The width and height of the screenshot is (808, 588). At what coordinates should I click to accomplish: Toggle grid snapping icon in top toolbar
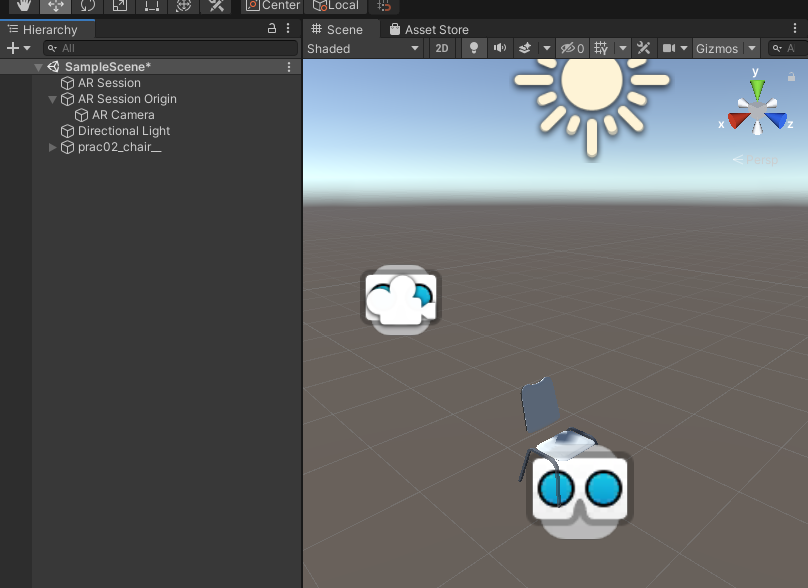(x=384, y=6)
